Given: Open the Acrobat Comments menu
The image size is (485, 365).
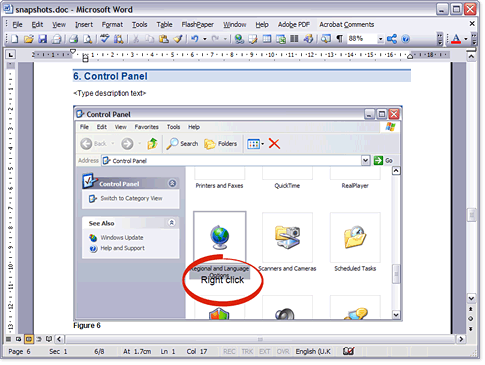Looking at the screenshot, I should [347, 25].
